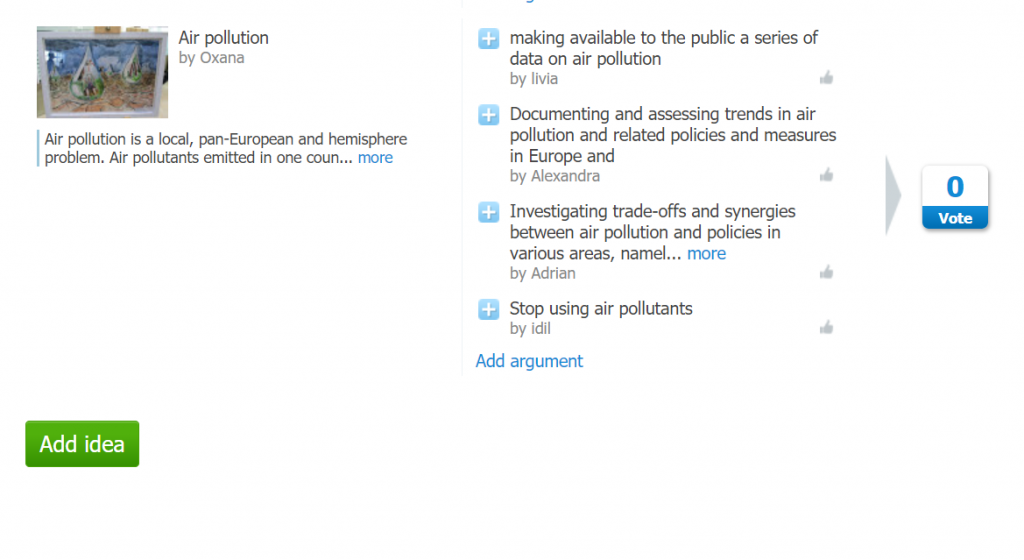This screenshot has width=1024, height=560.
Task: Open argument 'Investigating trade-offs and synergies'
Action: (652, 222)
